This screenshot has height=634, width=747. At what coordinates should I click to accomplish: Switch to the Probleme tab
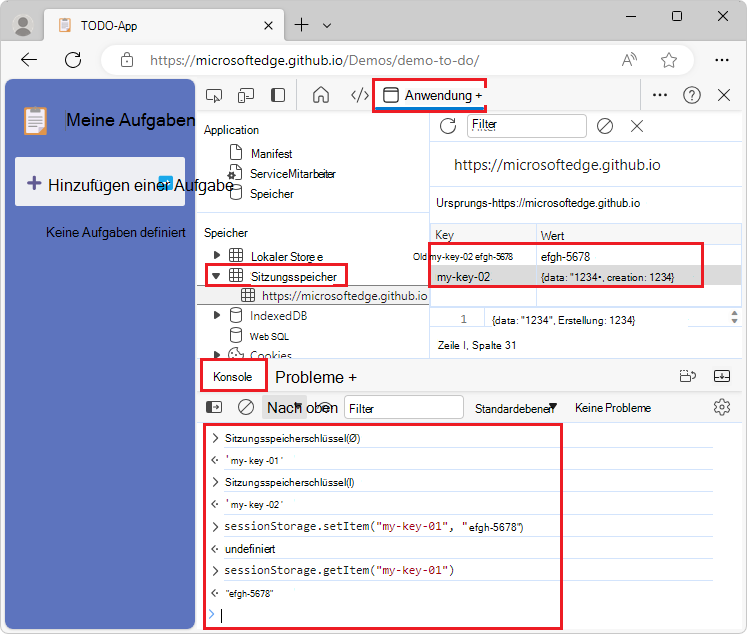click(315, 377)
